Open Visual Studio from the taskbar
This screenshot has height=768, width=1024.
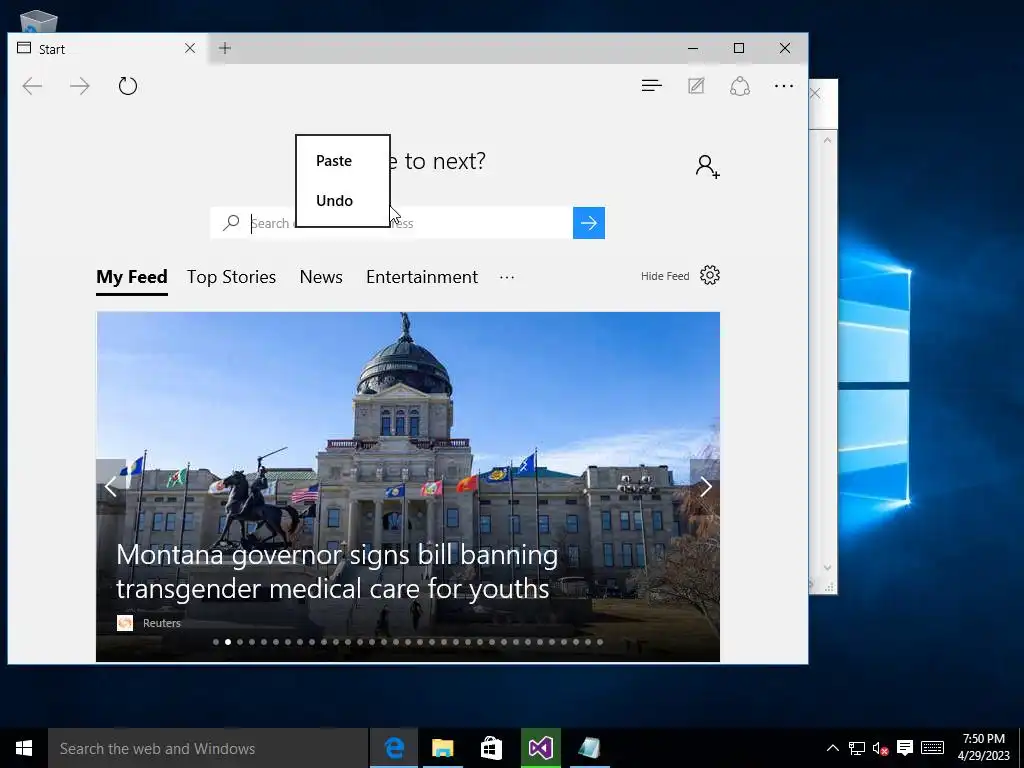pos(541,748)
